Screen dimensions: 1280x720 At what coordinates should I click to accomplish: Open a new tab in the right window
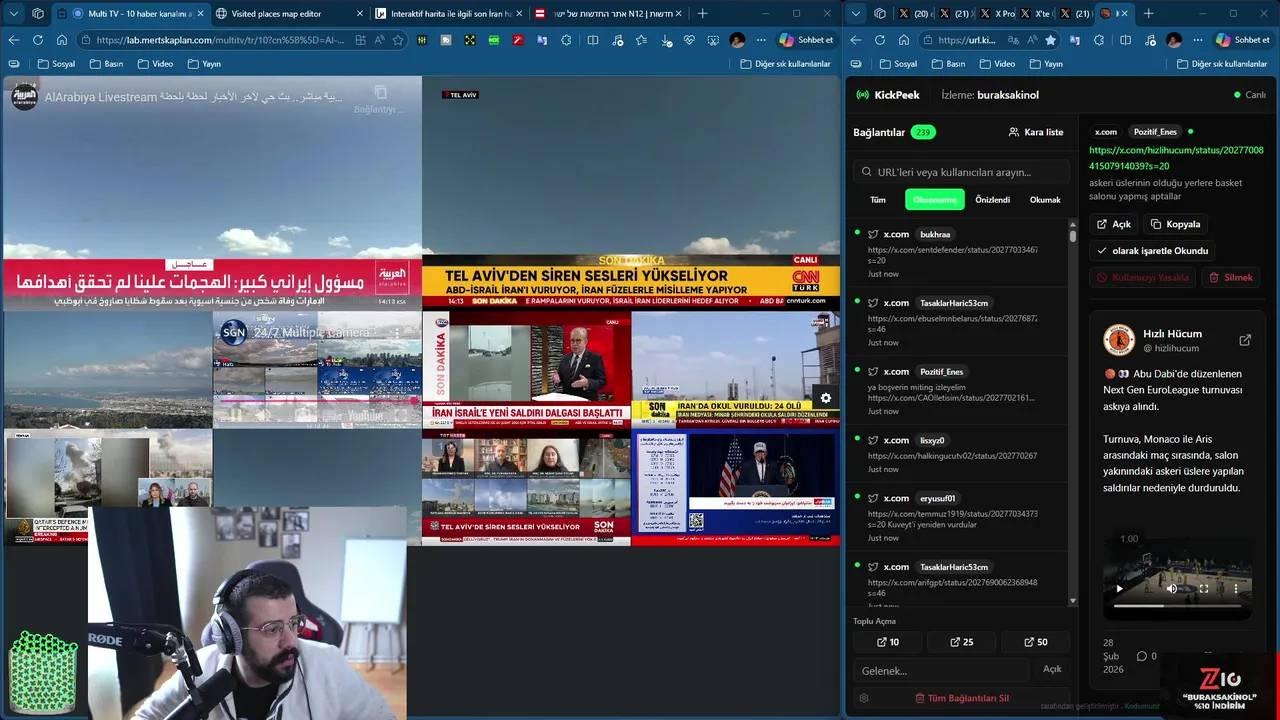click(1148, 14)
